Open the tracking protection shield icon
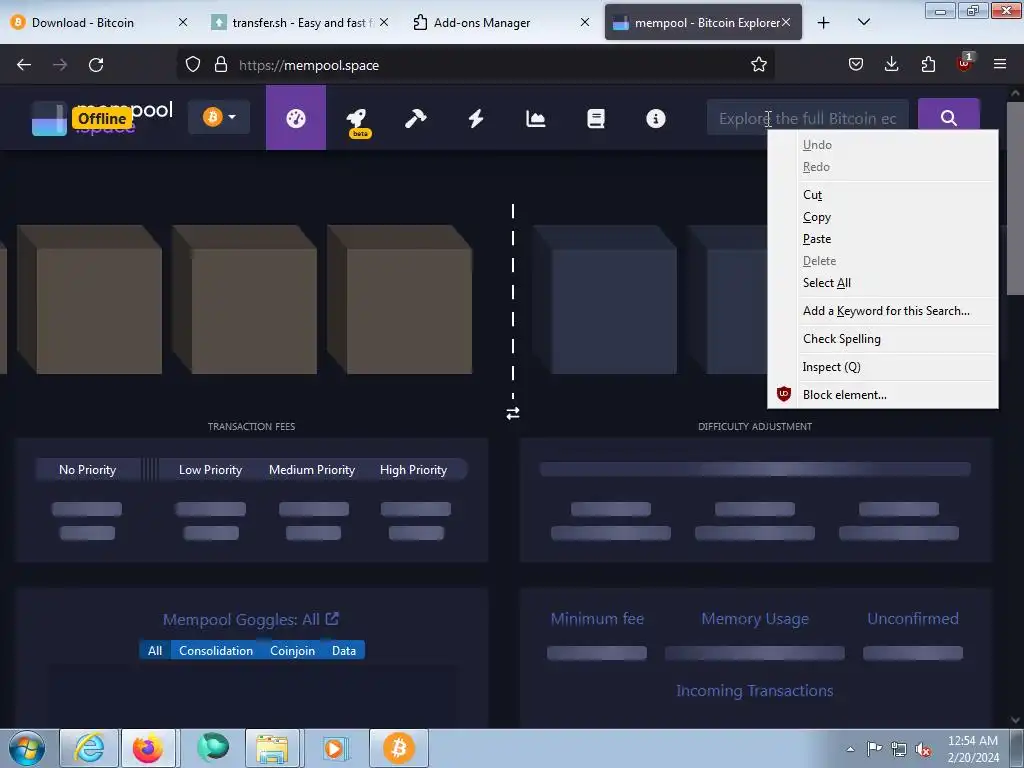 pos(193,65)
